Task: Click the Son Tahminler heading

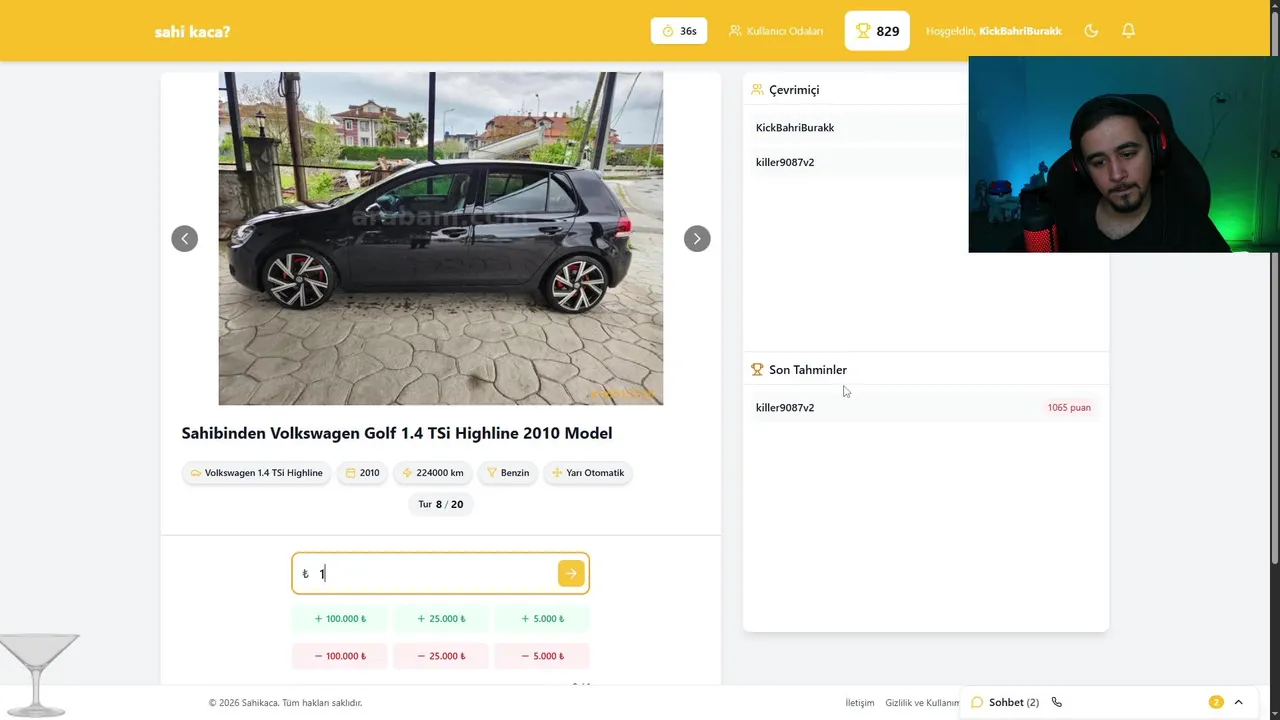Action: [x=808, y=370]
